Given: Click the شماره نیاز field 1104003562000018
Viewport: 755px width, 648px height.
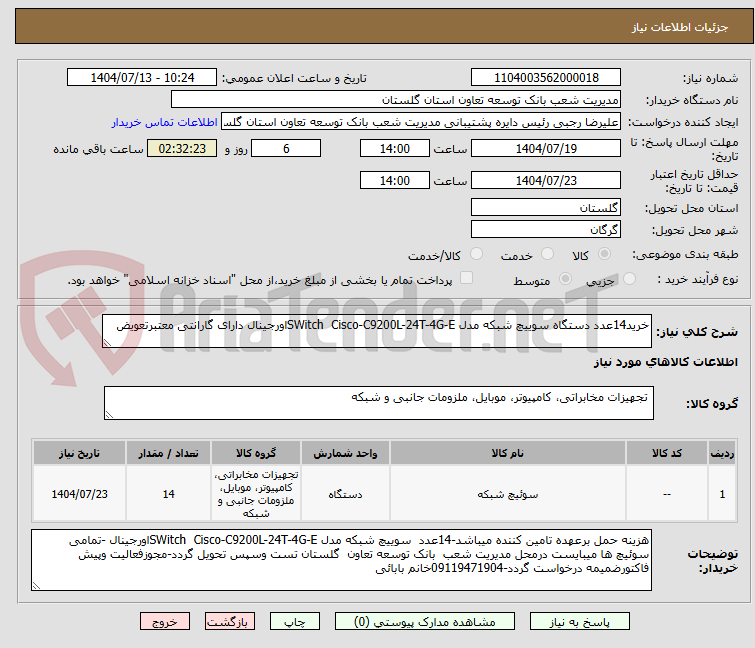Looking at the screenshot, I should (546, 78).
